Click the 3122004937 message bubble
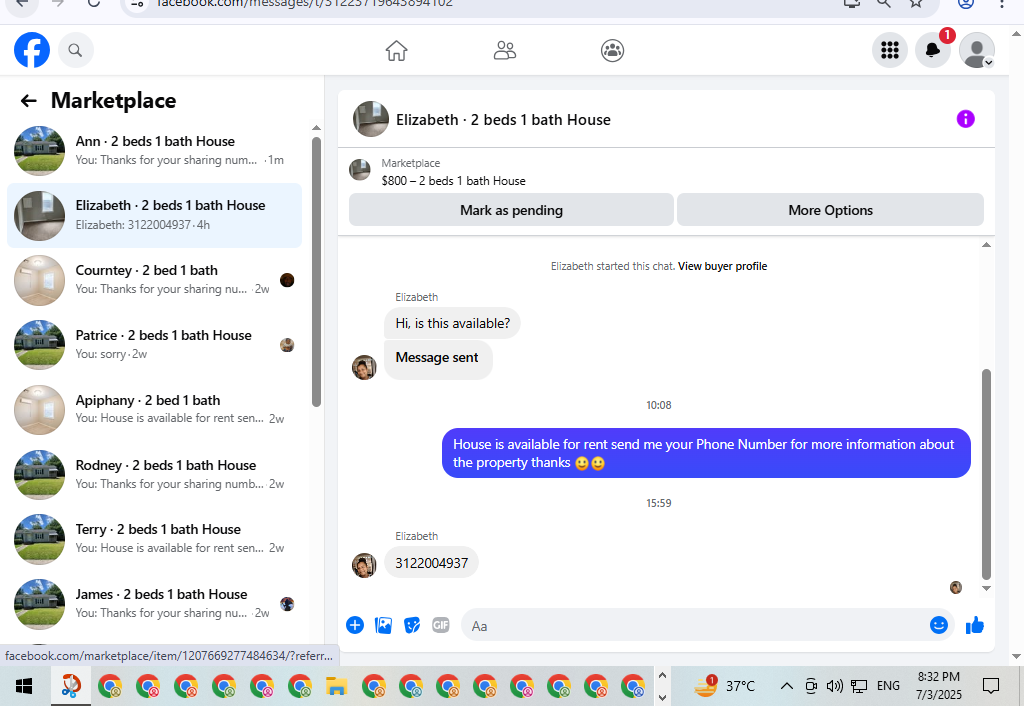This screenshot has height=706, width=1024. 431,562
